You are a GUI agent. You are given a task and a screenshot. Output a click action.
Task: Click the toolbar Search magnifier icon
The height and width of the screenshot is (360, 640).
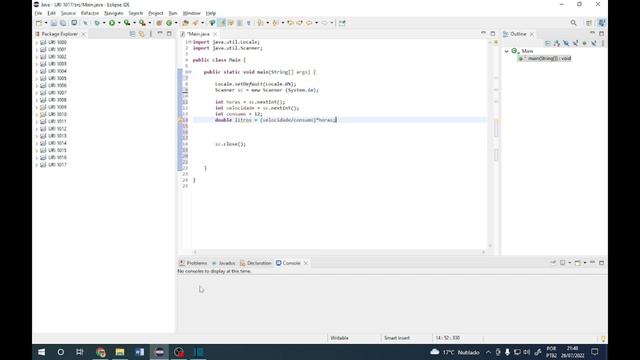[573, 23]
